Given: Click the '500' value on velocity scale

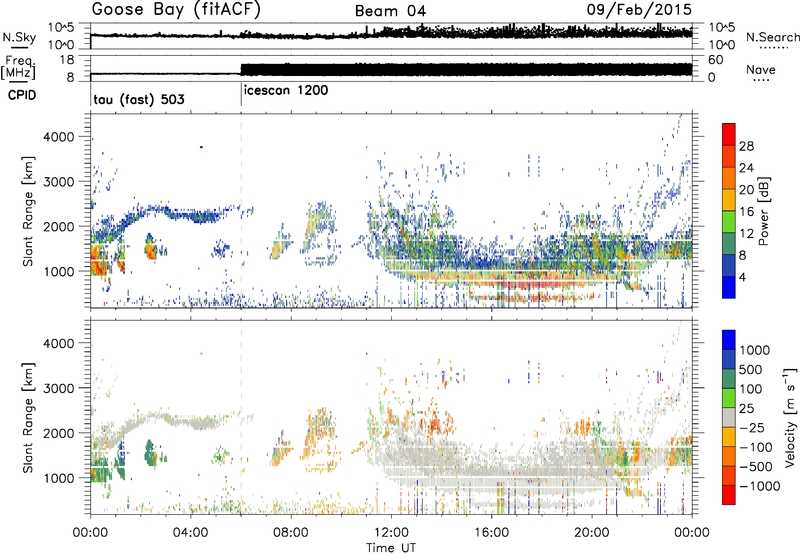Looking at the screenshot, I should tap(750, 370).
